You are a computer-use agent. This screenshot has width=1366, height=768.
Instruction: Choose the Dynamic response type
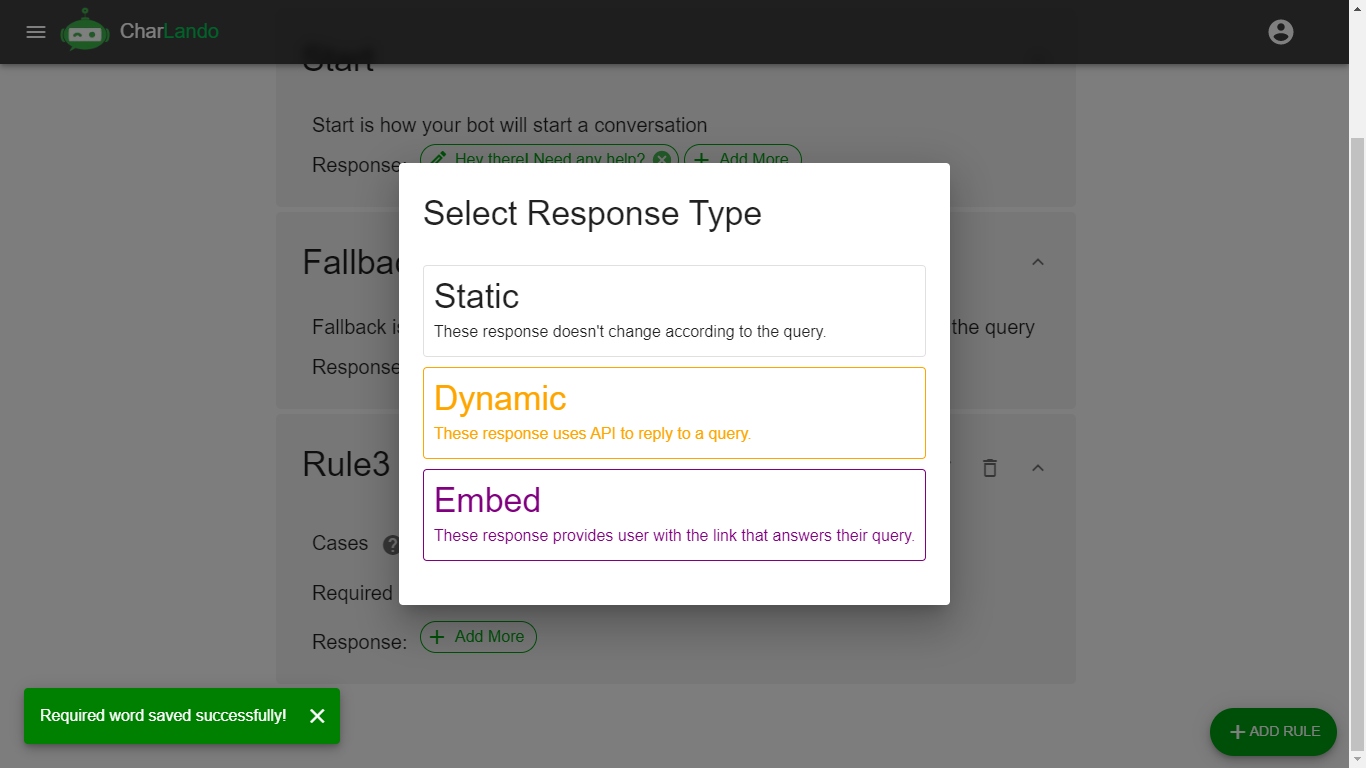pyautogui.click(x=674, y=413)
